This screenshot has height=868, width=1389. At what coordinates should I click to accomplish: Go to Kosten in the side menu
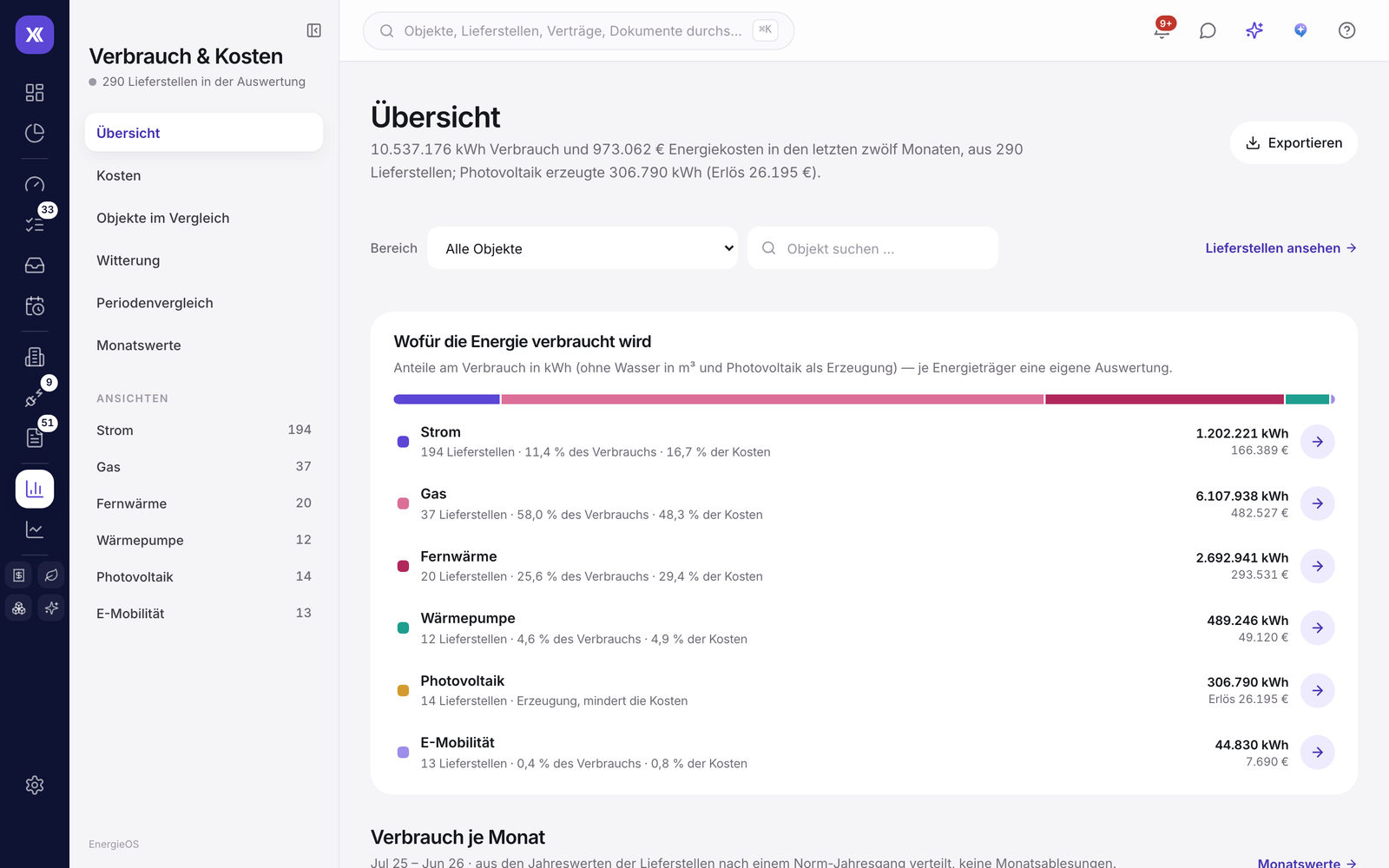[x=204, y=175]
